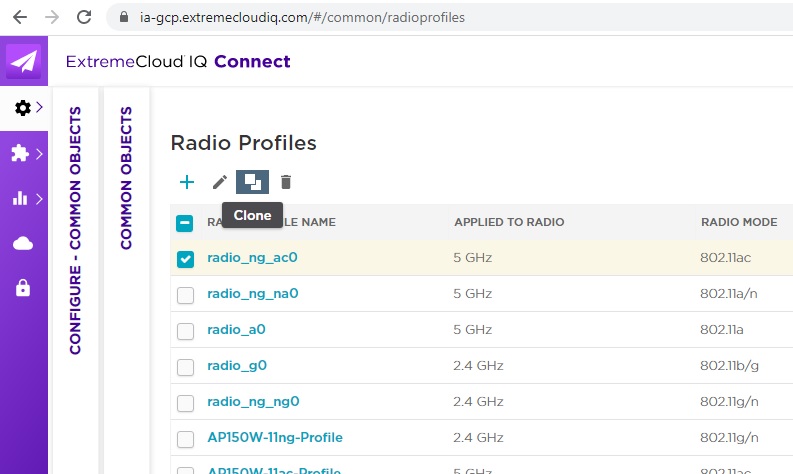
Task: Click the cloud icon in sidebar
Action: pyautogui.click(x=22, y=244)
